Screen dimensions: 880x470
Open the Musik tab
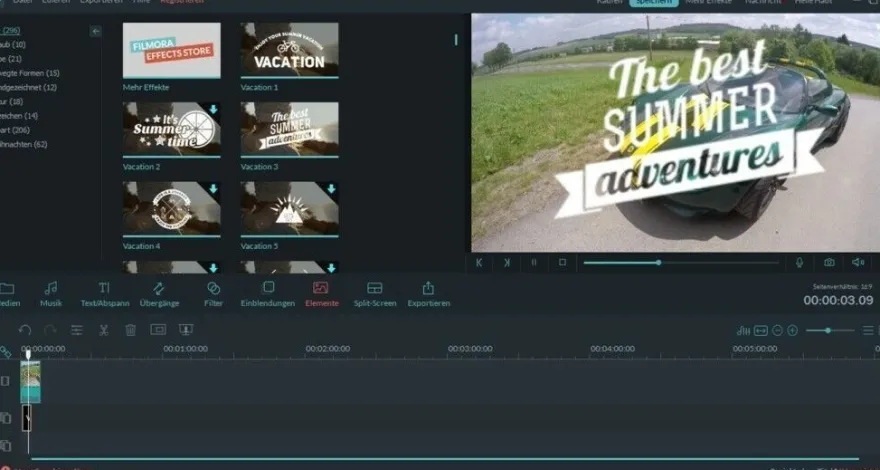pyautogui.click(x=51, y=295)
